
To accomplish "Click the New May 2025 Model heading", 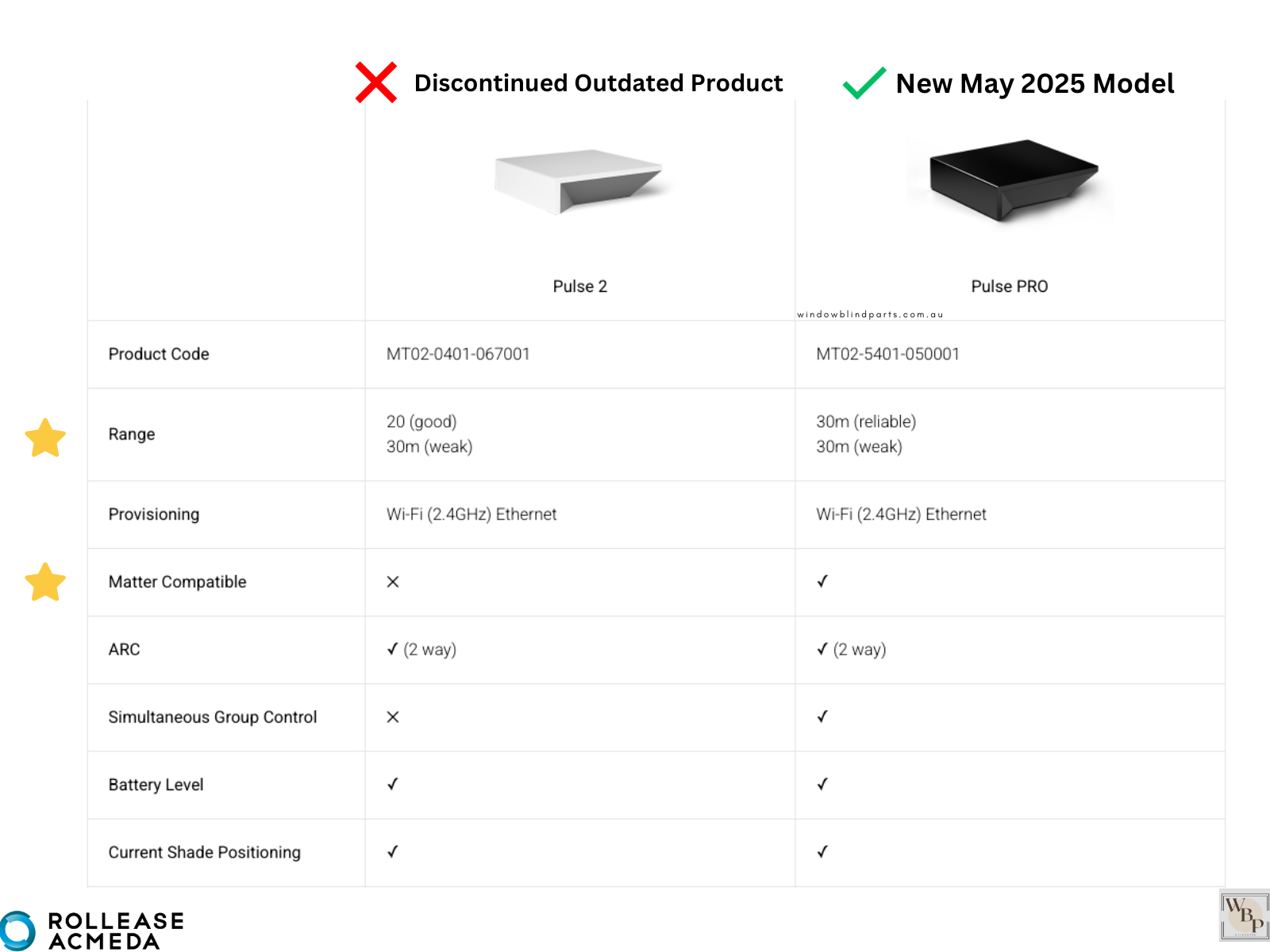I will pyautogui.click(x=1034, y=83).
